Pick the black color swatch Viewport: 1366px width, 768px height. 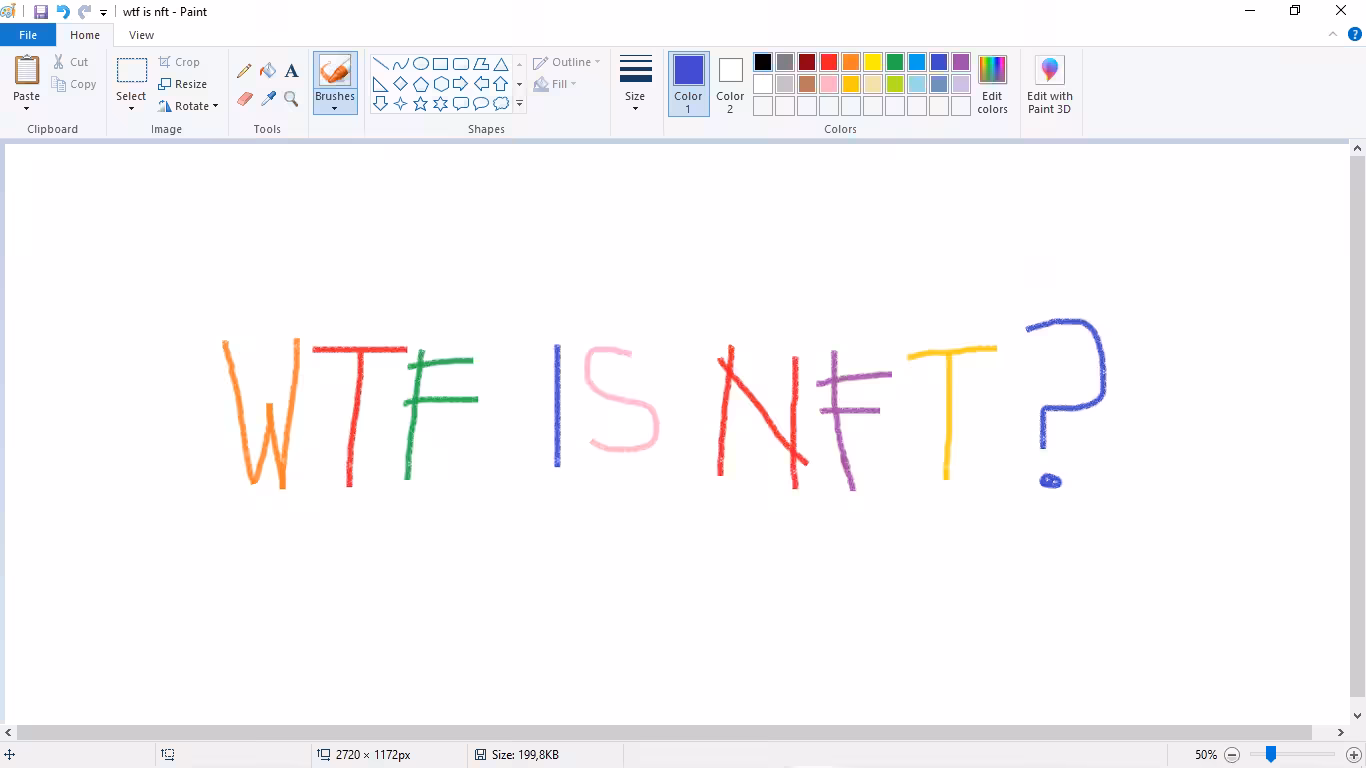(x=763, y=62)
